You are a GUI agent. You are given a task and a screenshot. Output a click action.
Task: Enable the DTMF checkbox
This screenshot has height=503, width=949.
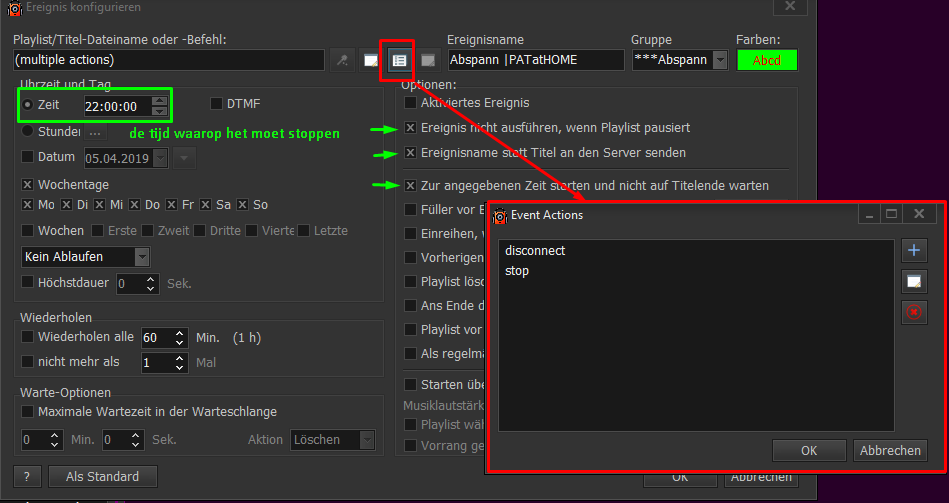tap(216, 104)
